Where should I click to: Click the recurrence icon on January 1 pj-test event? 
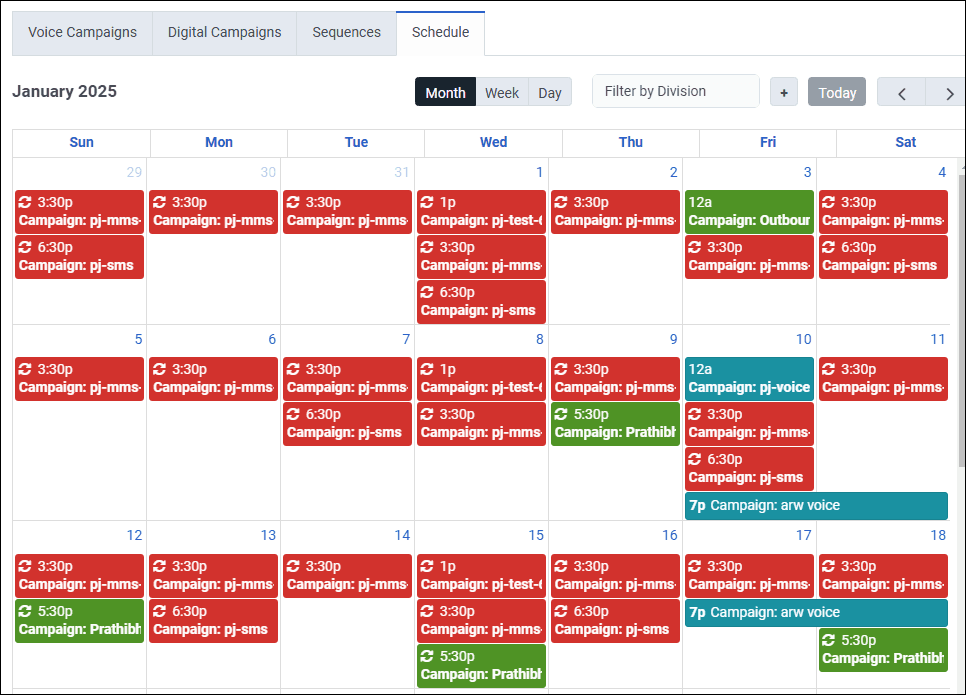(429, 203)
